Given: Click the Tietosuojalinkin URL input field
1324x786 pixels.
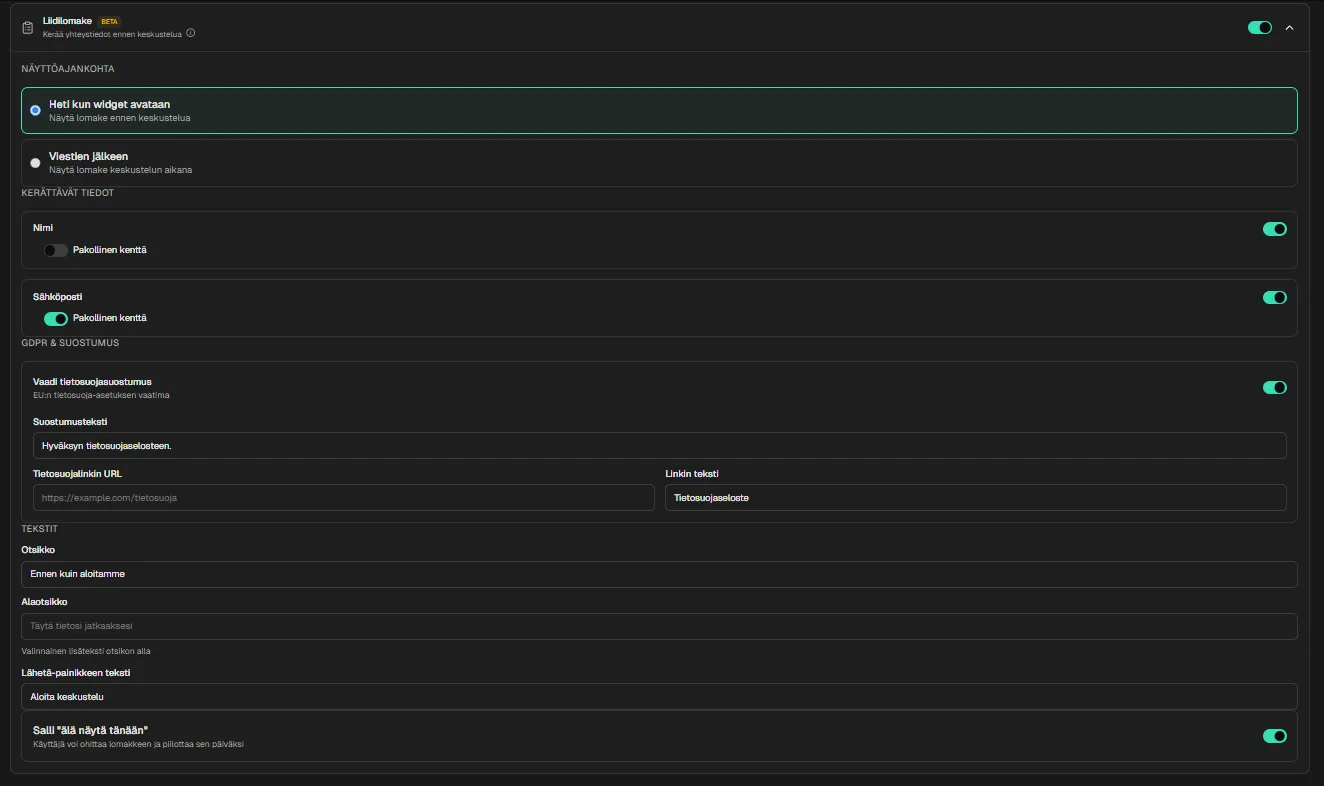Looking at the screenshot, I should tap(343, 498).
